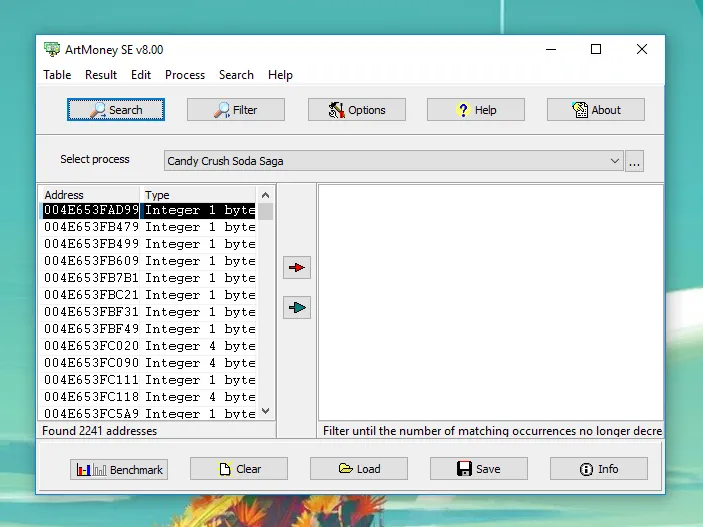
Task: Expand the Select process dropdown
Action: (x=615, y=161)
